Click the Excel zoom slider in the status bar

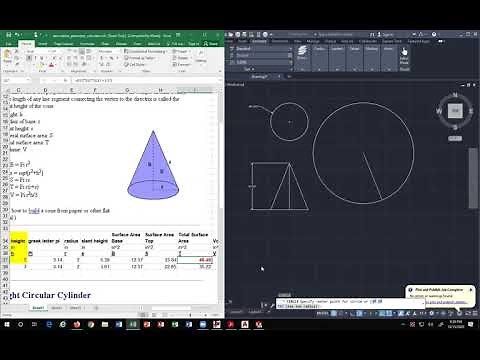click(x=191, y=314)
